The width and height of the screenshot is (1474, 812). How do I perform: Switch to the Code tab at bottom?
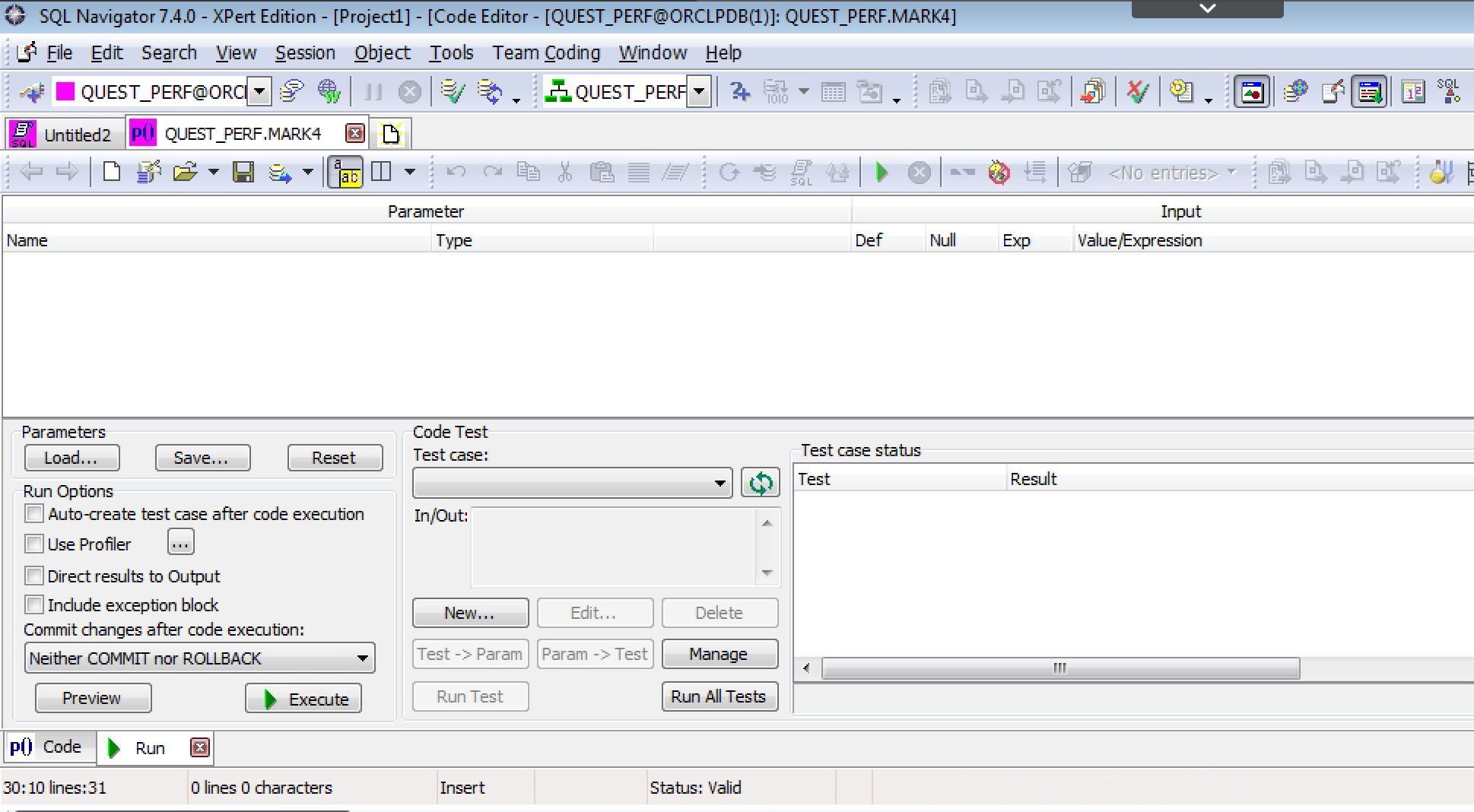click(49, 747)
